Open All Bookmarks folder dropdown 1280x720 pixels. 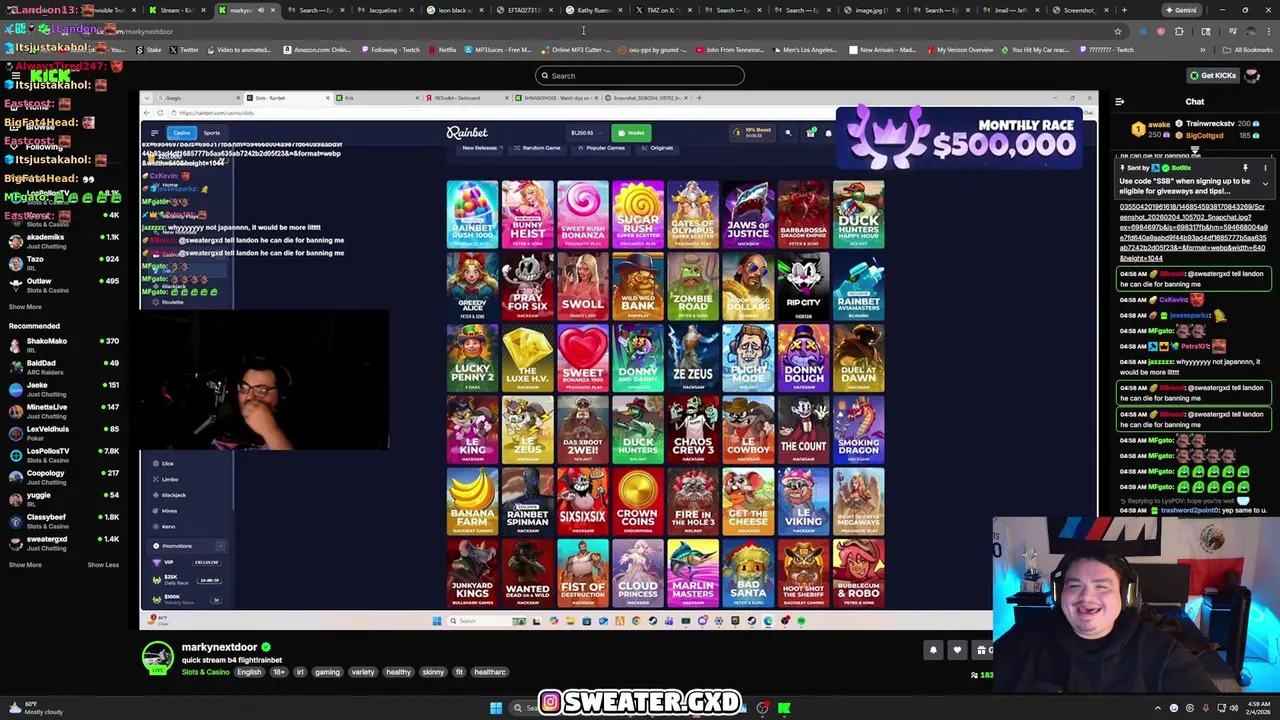click(x=1248, y=50)
